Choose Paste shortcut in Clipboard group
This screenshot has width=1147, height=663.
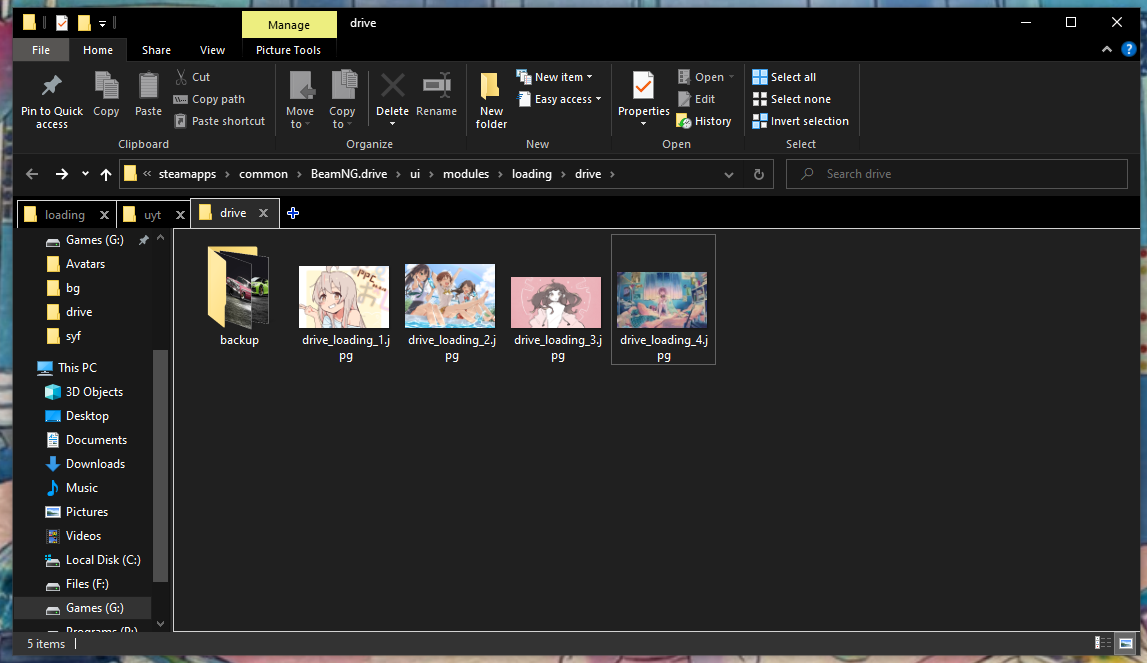coord(220,121)
